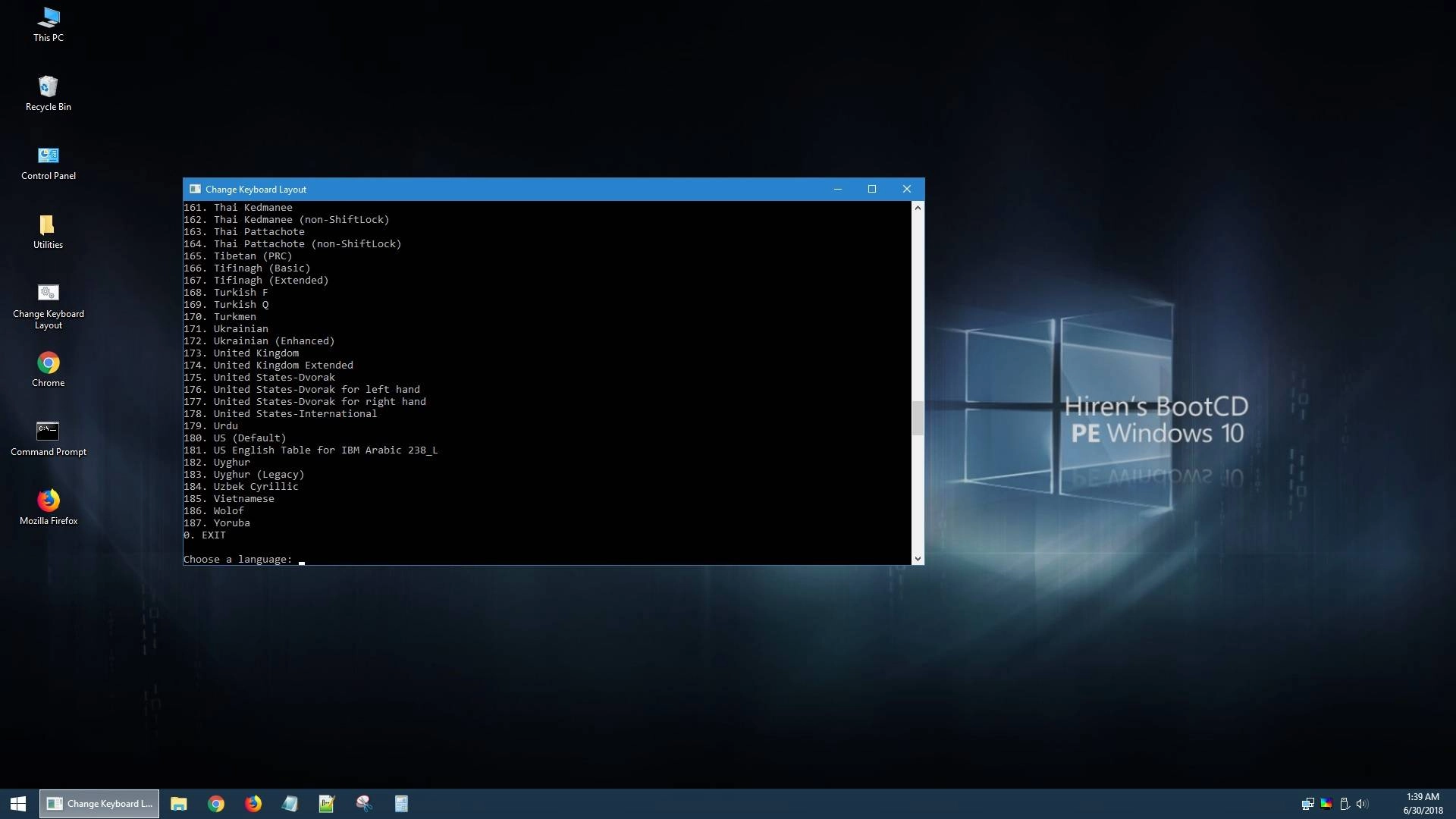Screen dimensions: 1456x819
Task: Click the safely remove hardware tray icon
Action: coord(1344,804)
